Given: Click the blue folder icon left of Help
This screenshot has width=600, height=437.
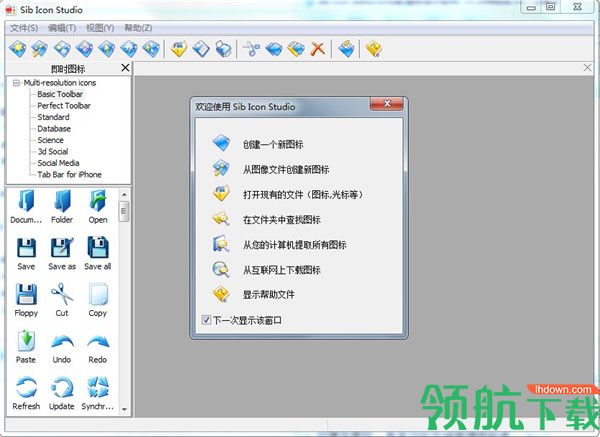Looking at the screenshot, I should (346, 49).
